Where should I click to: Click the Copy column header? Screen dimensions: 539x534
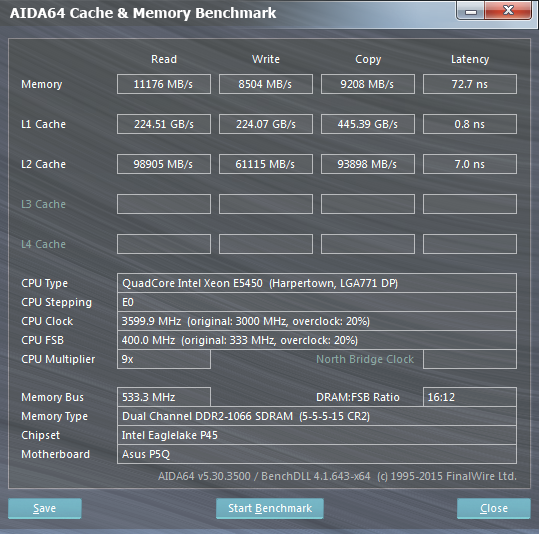pos(368,59)
